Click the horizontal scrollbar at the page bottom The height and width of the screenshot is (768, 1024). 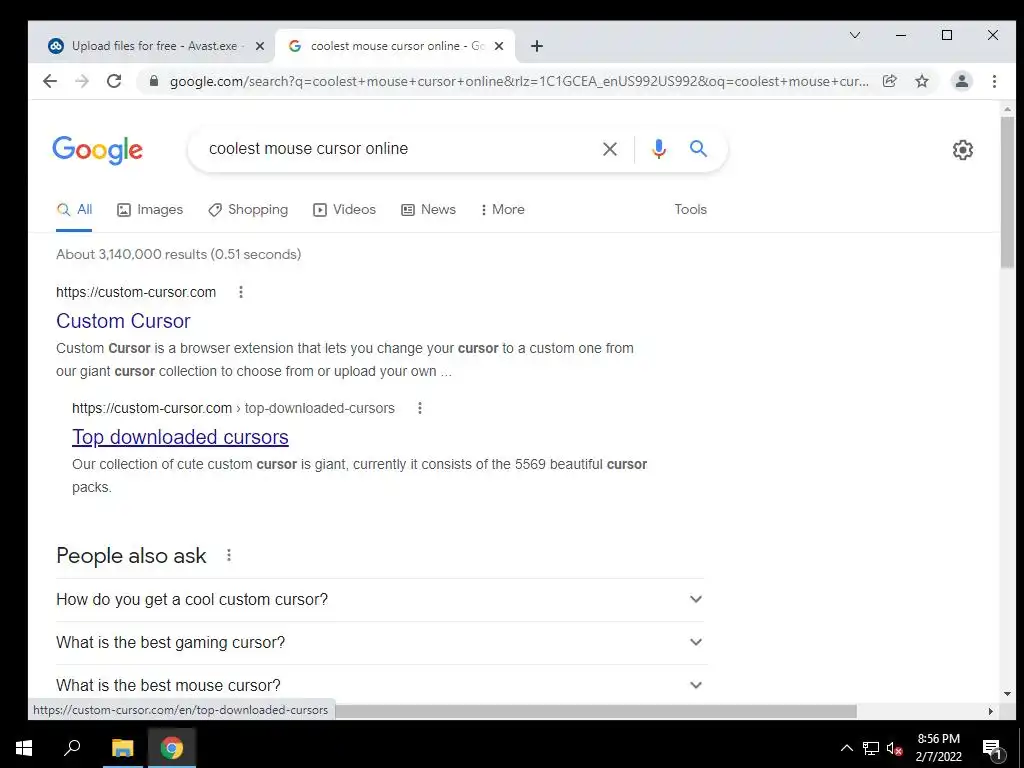point(595,711)
